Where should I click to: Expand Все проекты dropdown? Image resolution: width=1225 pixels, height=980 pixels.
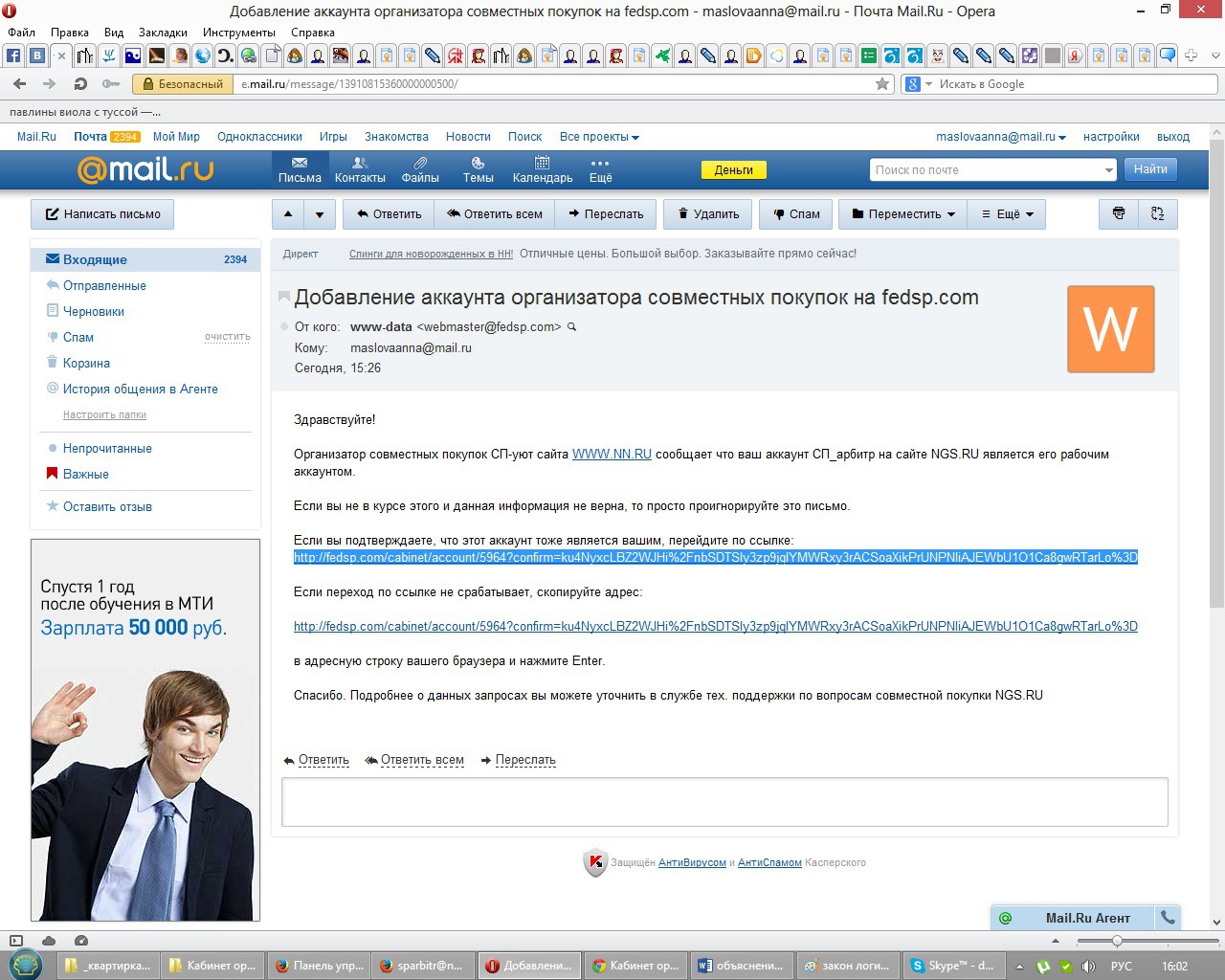(599, 137)
